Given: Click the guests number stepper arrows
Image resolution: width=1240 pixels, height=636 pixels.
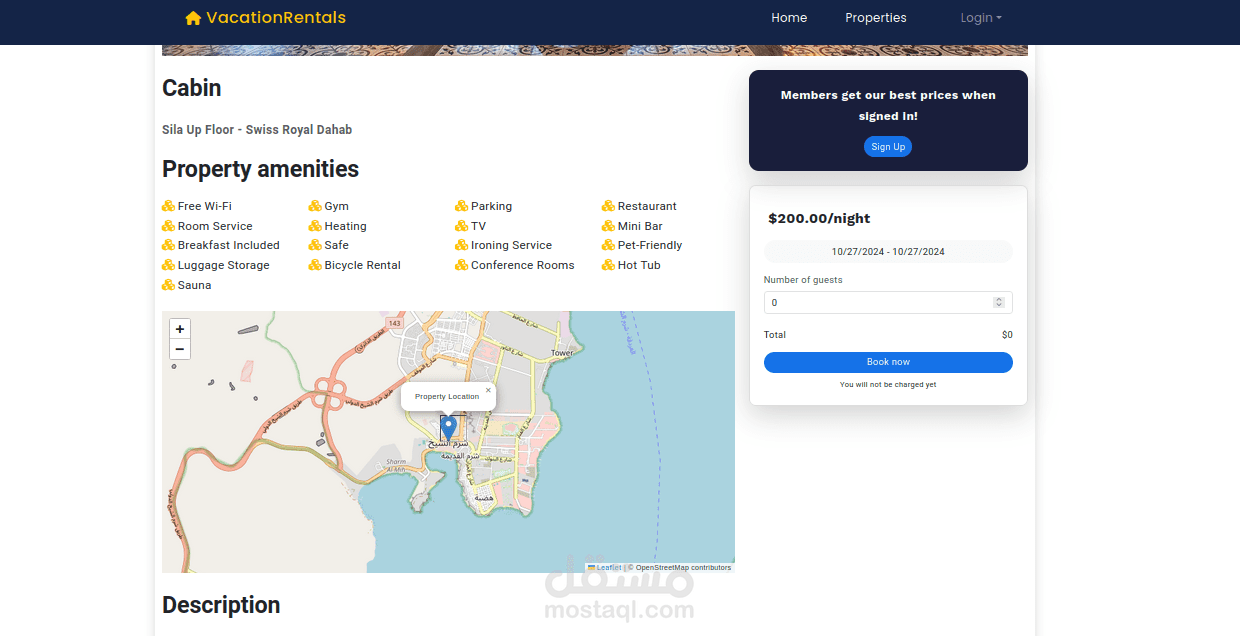Looking at the screenshot, I should (999, 303).
